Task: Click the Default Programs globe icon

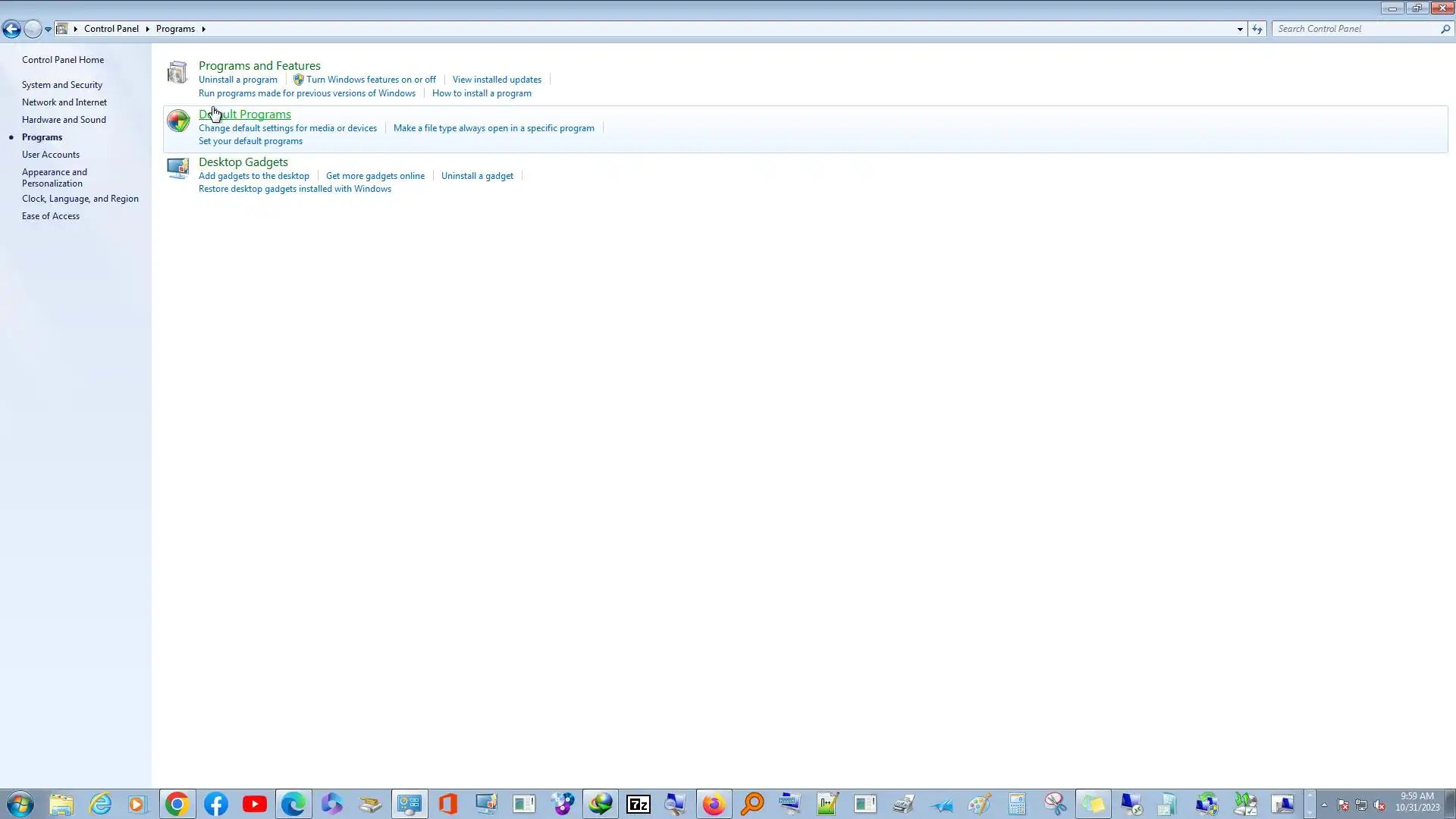Action: pyautogui.click(x=177, y=121)
